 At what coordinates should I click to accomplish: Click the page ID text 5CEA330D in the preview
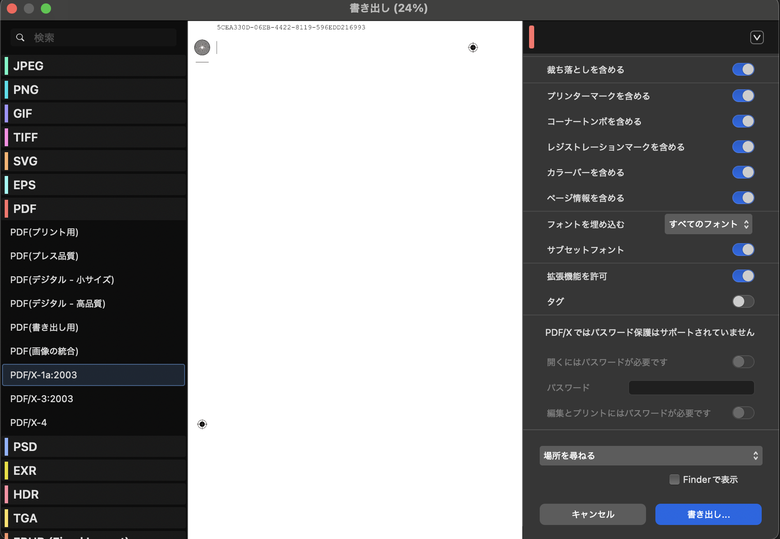coord(291,27)
